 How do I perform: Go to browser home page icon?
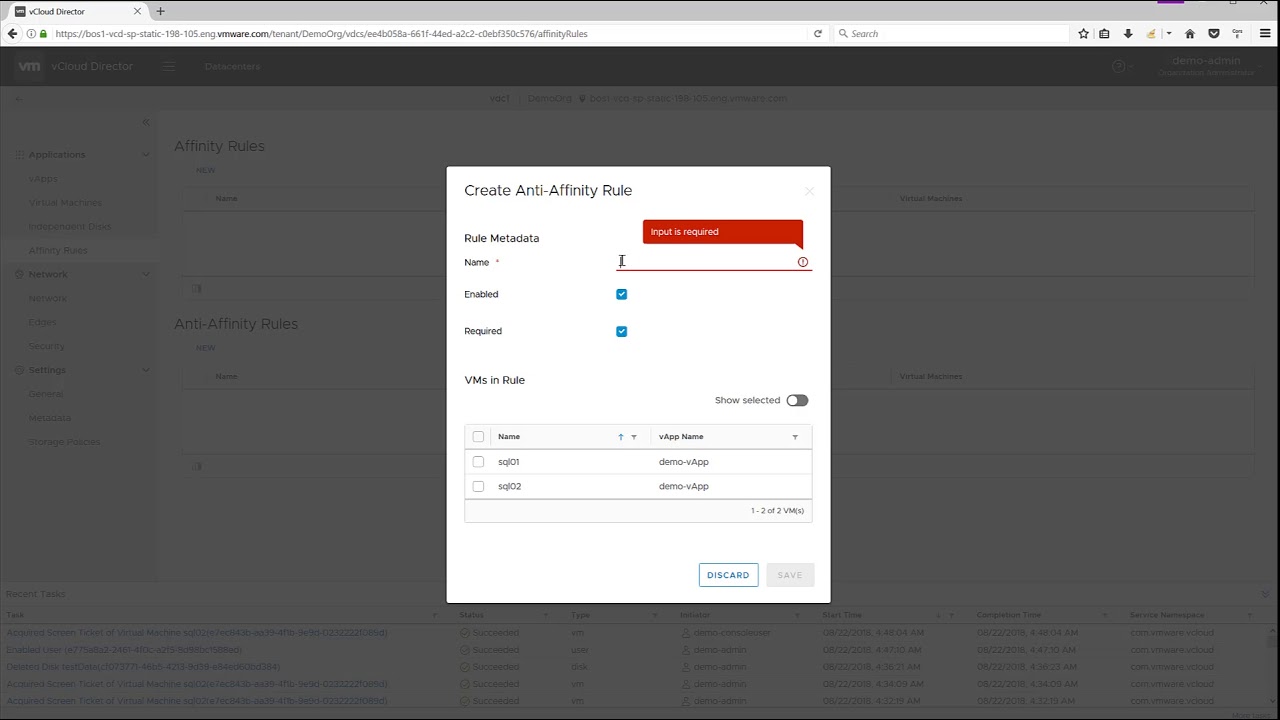coord(1190,33)
